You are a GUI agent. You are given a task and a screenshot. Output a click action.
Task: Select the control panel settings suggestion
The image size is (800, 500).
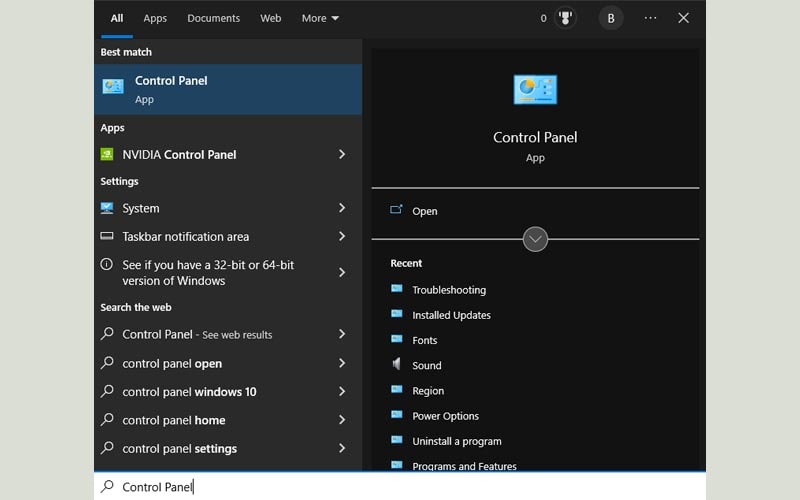pos(228,448)
